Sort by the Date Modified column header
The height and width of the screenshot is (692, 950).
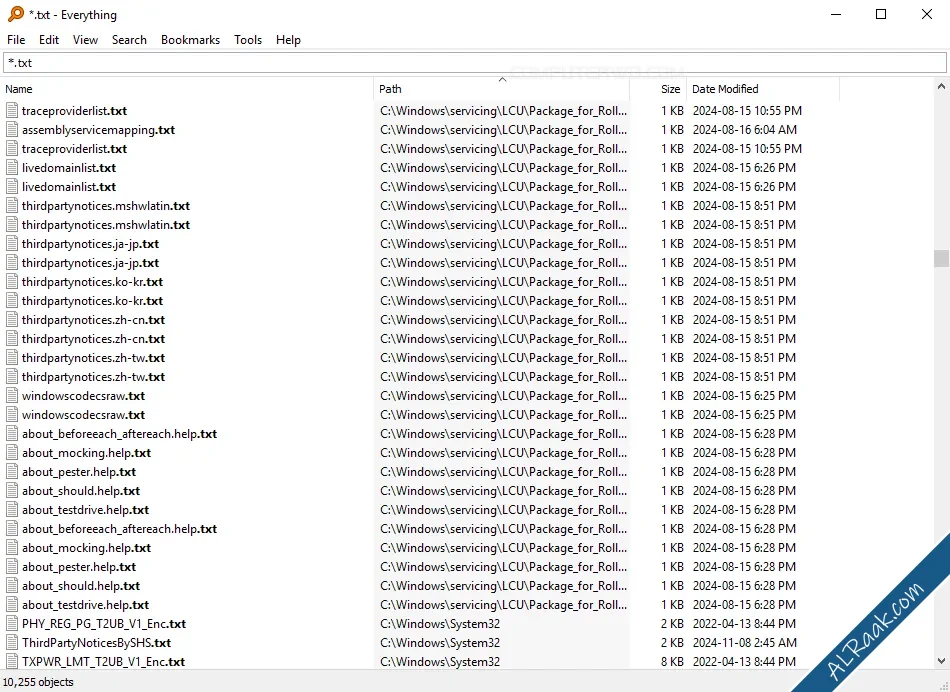coord(763,89)
